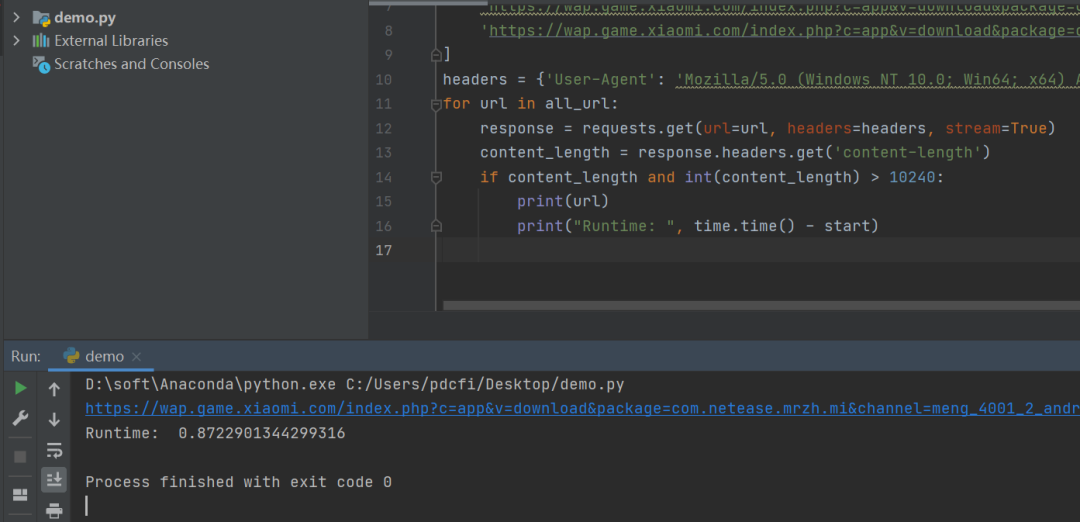This screenshot has width=1080, height=522.
Task: Click 'print(url)' on line 15
Action: [x=563, y=201]
